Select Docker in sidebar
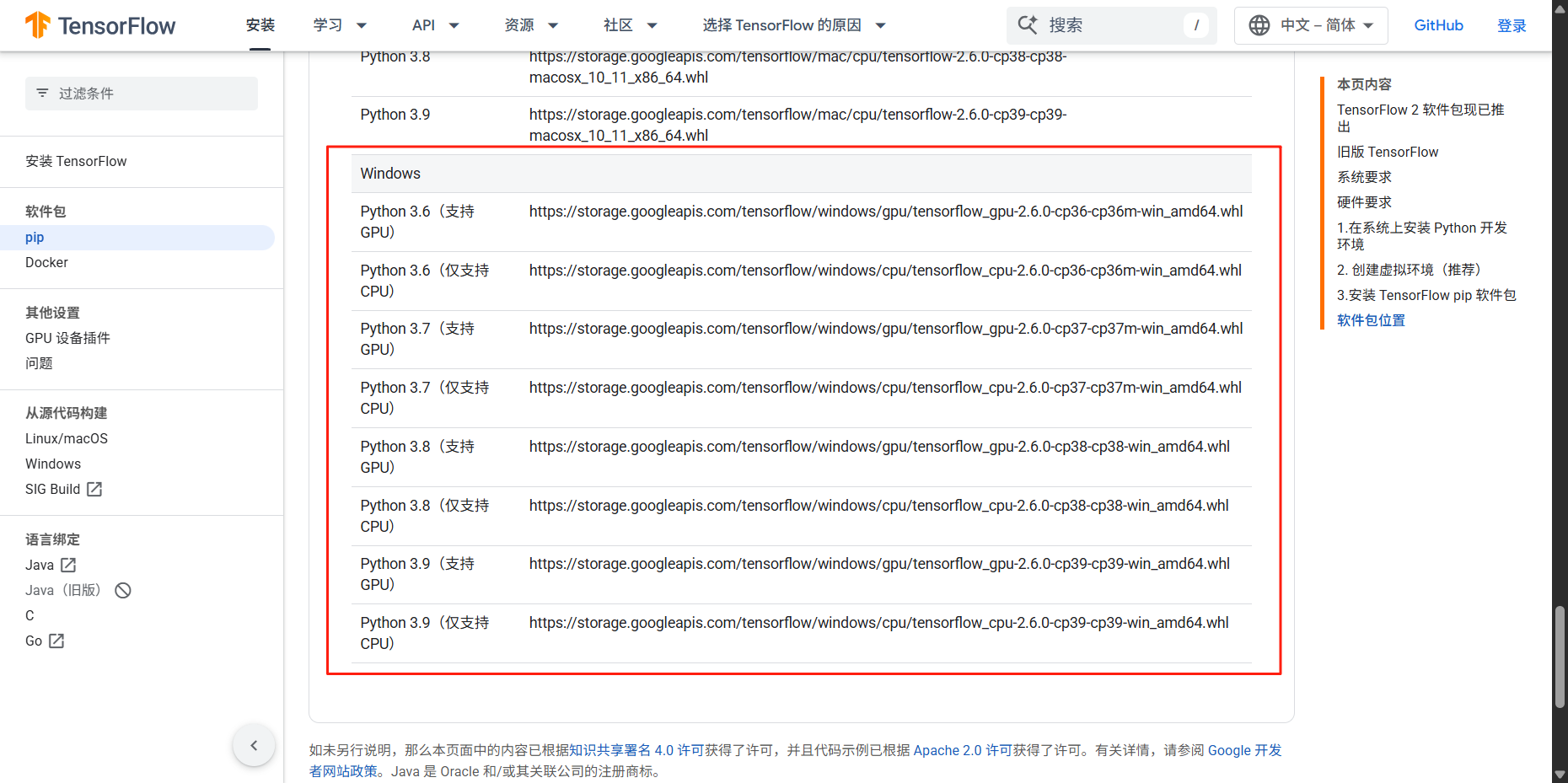Image resolution: width=1568 pixels, height=783 pixels. (46, 262)
